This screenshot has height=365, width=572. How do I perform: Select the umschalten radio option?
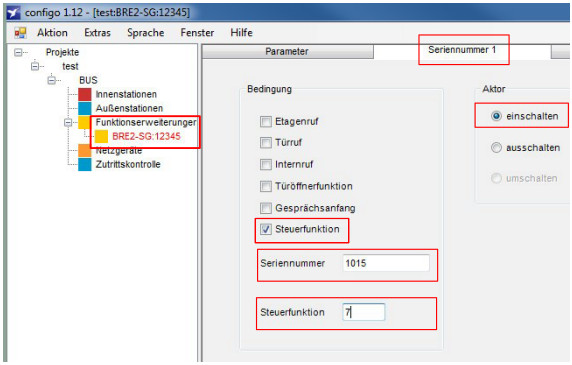click(x=496, y=178)
